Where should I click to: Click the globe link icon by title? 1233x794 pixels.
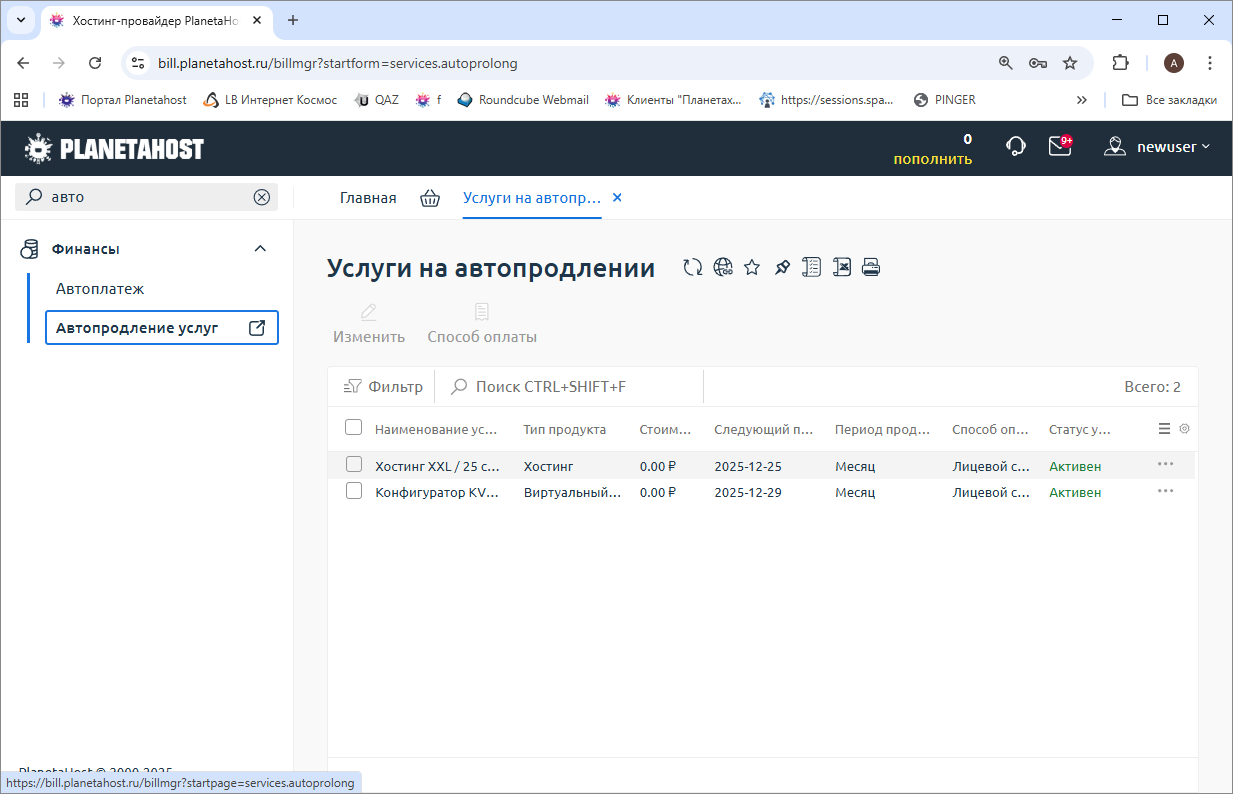coord(723,267)
